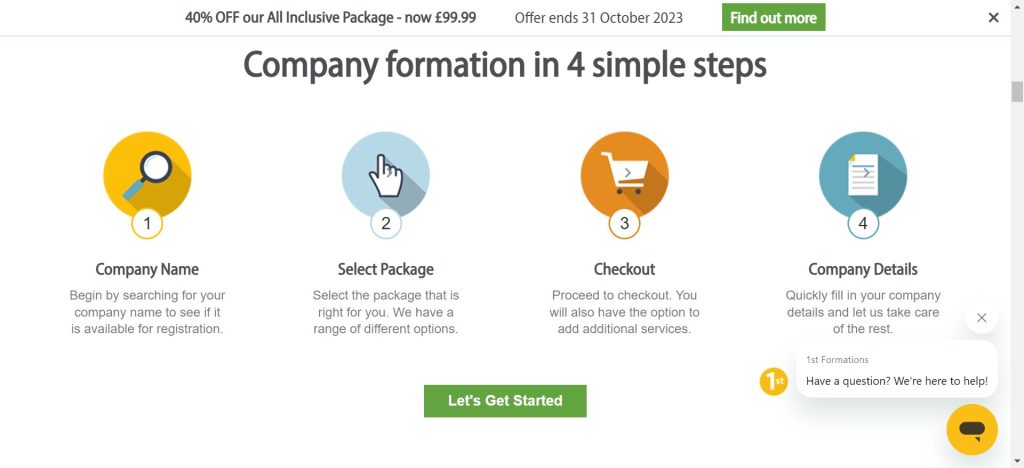Click the magnifying glass Company Name icon
The height and width of the screenshot is (468, 1024).
tap(147, 174)
